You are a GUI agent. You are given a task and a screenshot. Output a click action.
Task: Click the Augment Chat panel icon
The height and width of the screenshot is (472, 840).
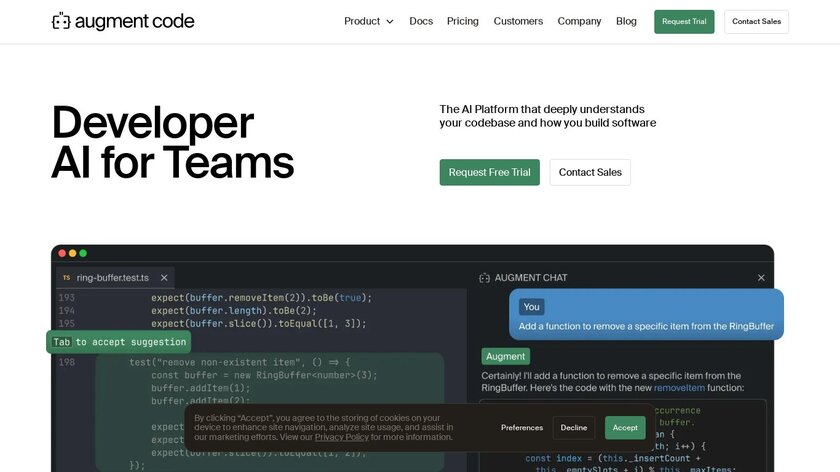tap(485, 278)
